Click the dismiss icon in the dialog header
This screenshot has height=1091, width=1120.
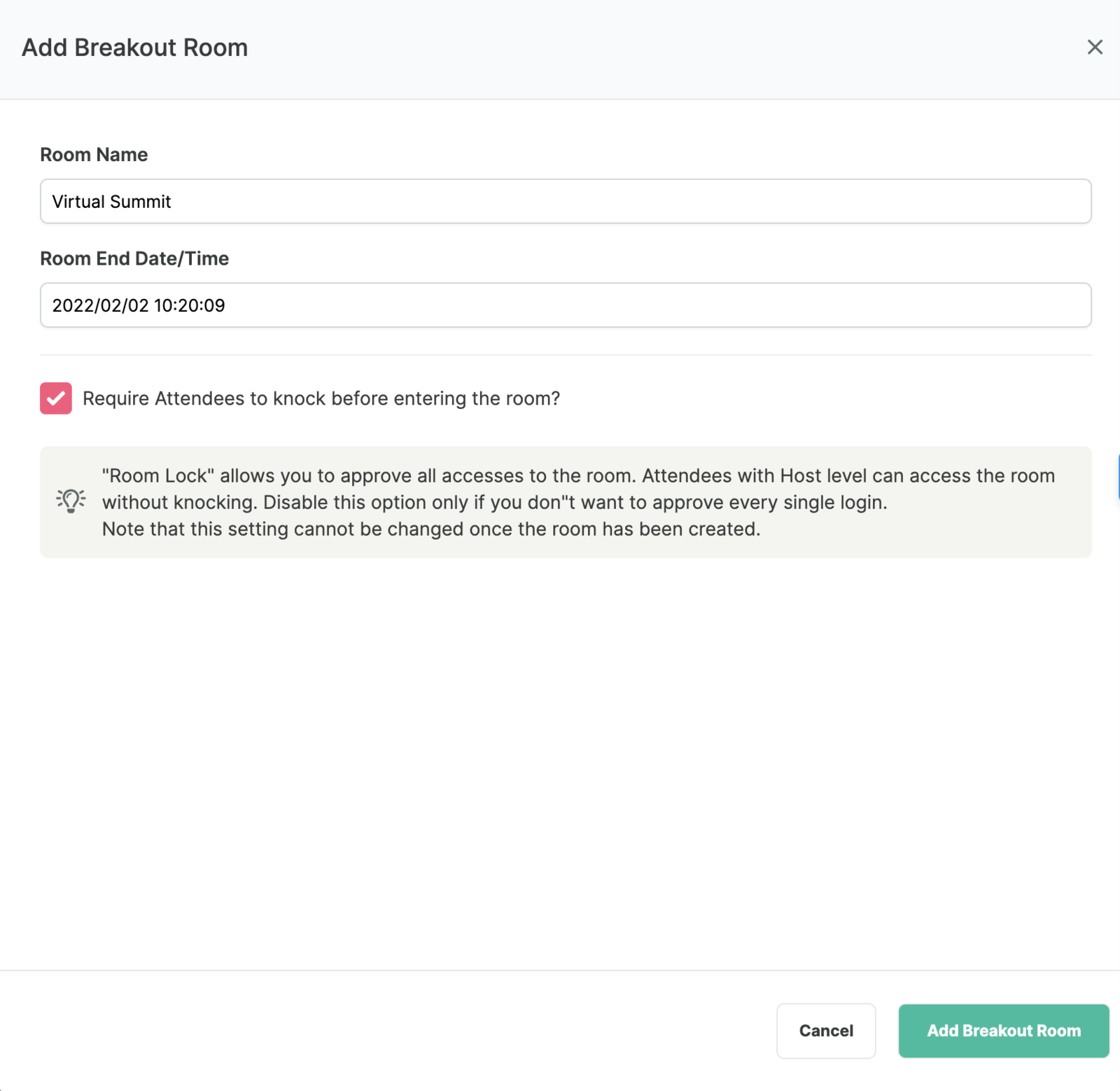pyautogui.click(x=1095, y=47)
